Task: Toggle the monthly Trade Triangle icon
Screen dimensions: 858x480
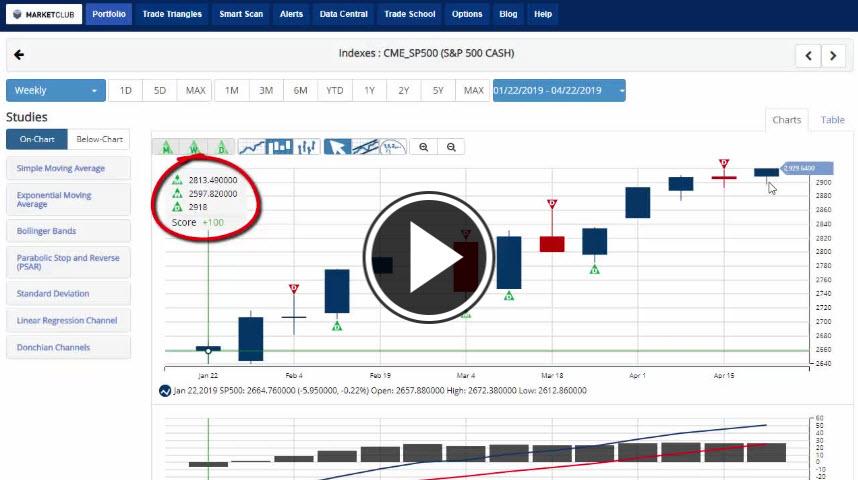Action: 167,147
